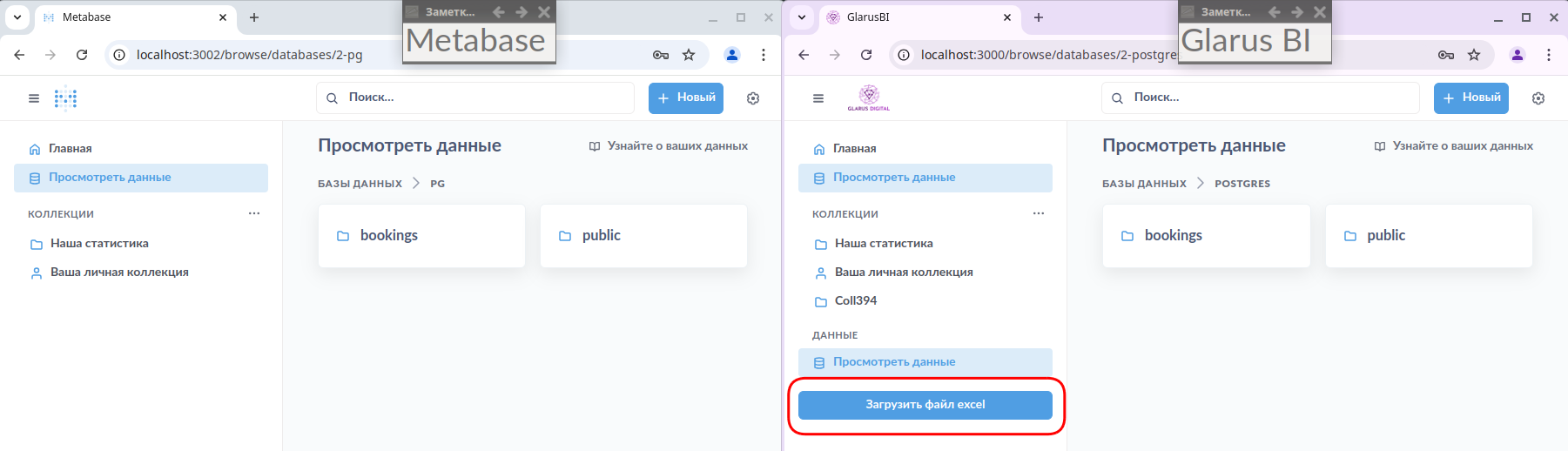This screenshot has height=451, width=1568.
Task: Close the GlarusBI browser tab
Action: (1007, 17)
